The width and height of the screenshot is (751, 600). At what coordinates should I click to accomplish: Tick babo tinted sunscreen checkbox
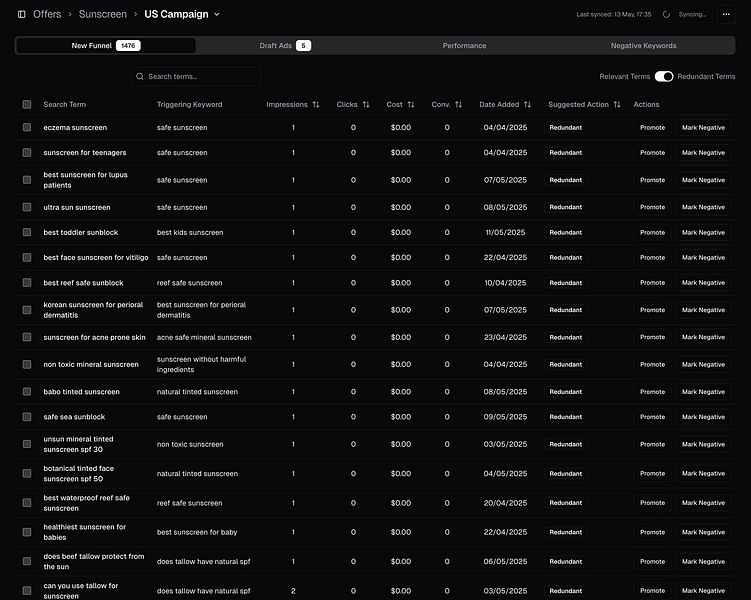(x=27, y=392)
